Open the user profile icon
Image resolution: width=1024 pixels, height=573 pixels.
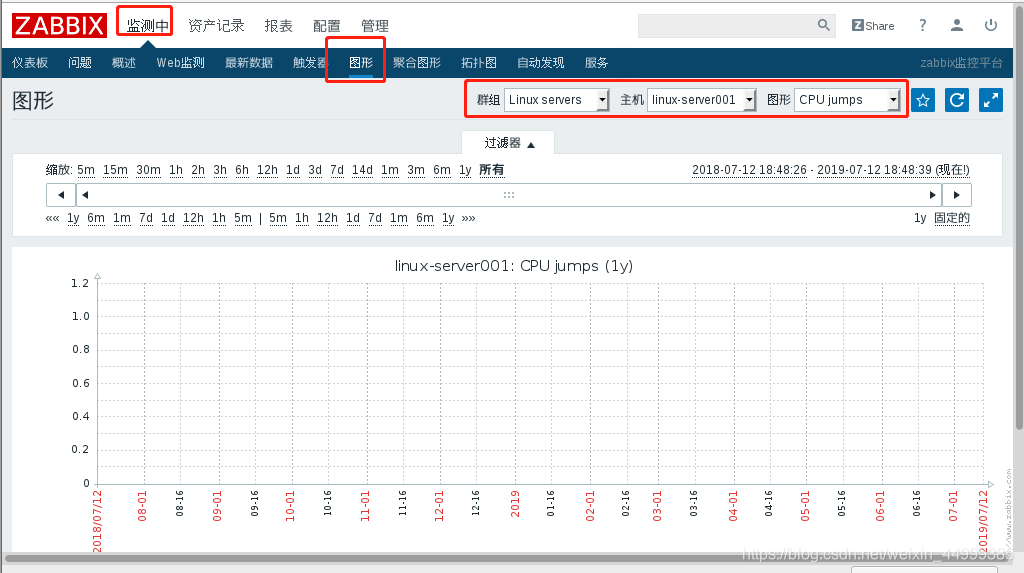click(957, 25)
